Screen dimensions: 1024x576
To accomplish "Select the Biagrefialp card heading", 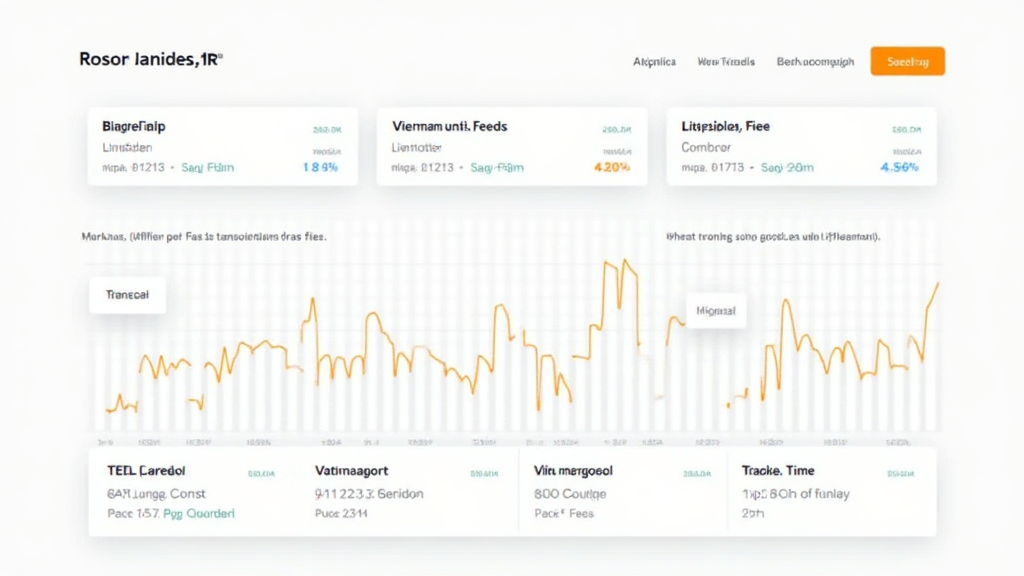I will coord(134,127).
